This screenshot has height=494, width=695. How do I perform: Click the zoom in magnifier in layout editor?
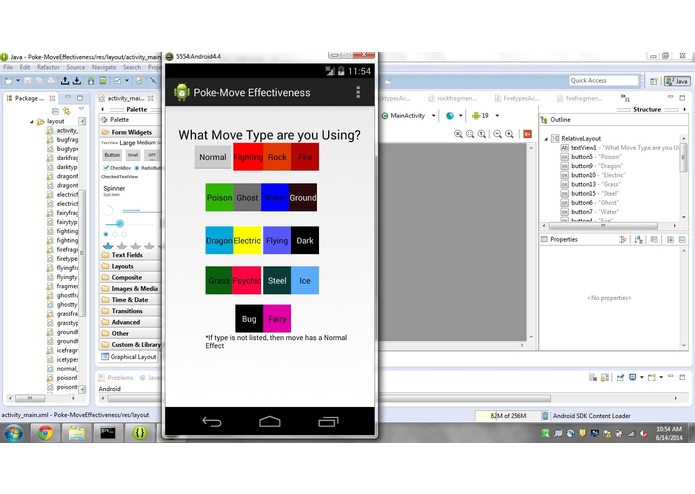click(x=510, y=134)
